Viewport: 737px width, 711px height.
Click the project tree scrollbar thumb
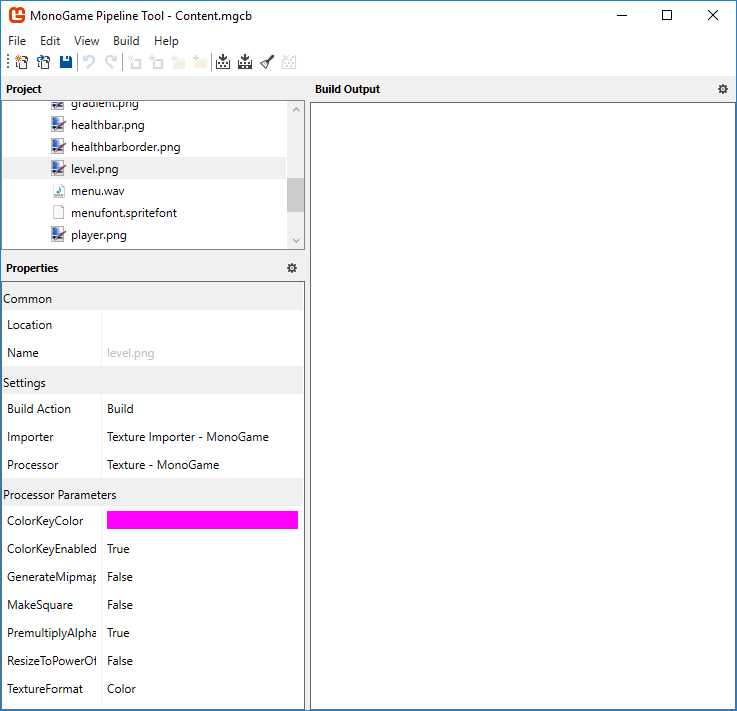tap(296, 195)
